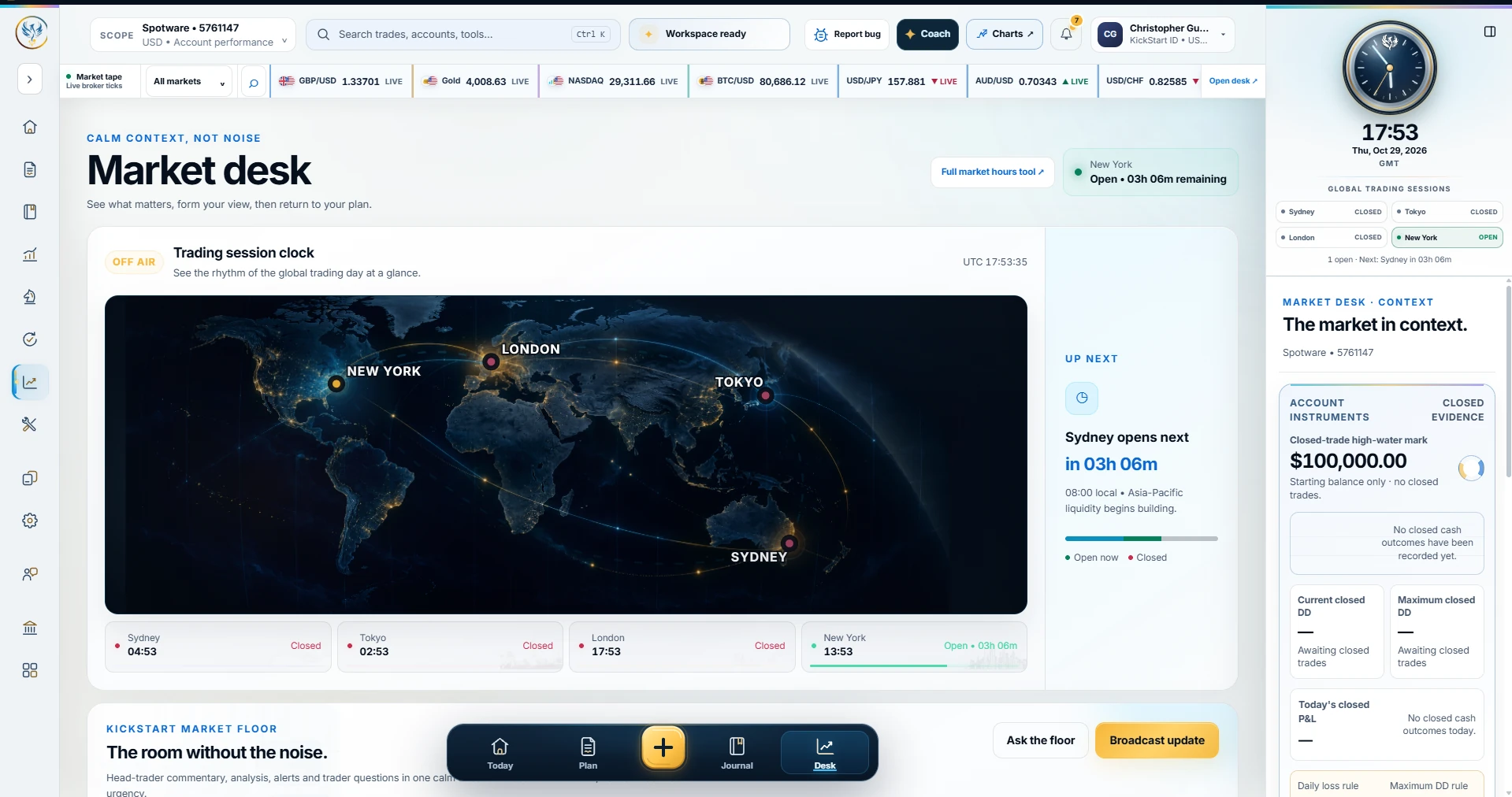Focus the Search trades, accounts, tools field
The height and width of the screenshot is (797, 1512).
(463, 35)
